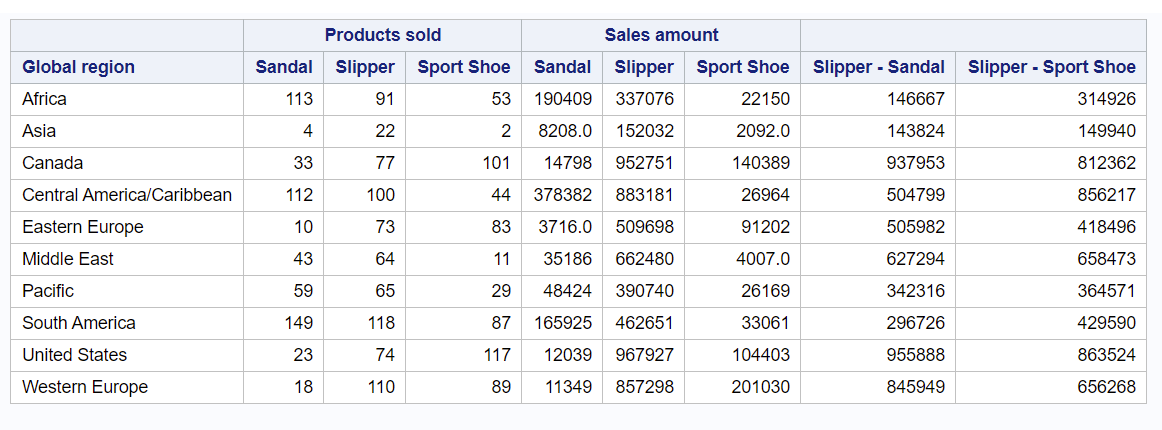Select the Middle East row label
Viewport: 1162px width, 430px height.
(68, 259)
